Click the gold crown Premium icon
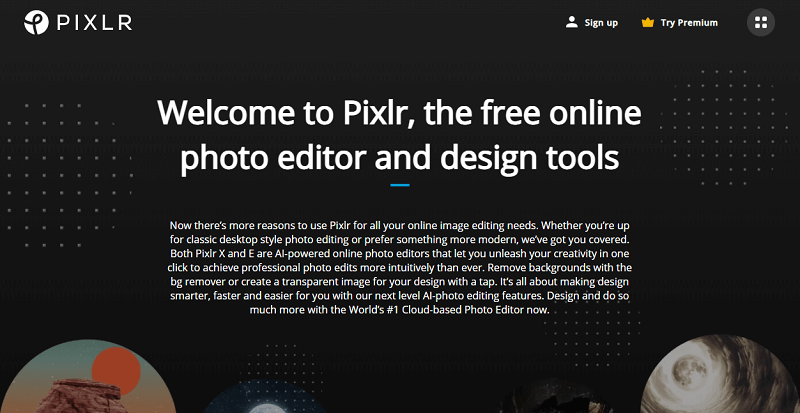This screenshot has width=800, height=413. (x=647, y=22)
